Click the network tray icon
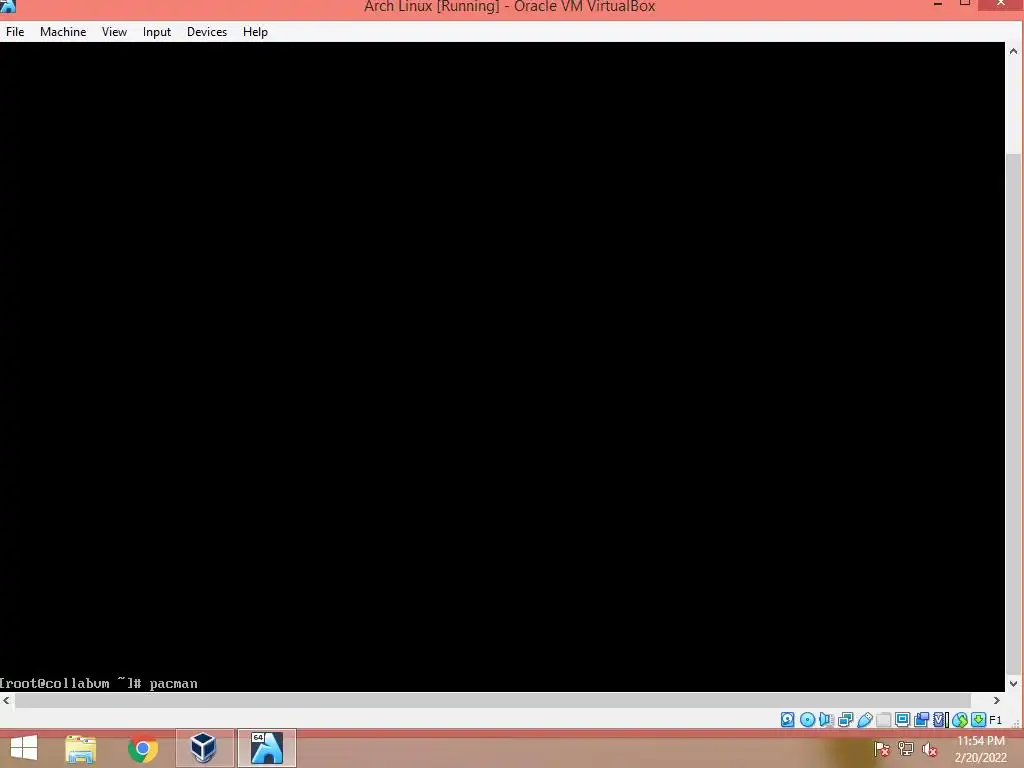Image resolution: width=1024 pixels, height=768 pixels. pos(906,749)
